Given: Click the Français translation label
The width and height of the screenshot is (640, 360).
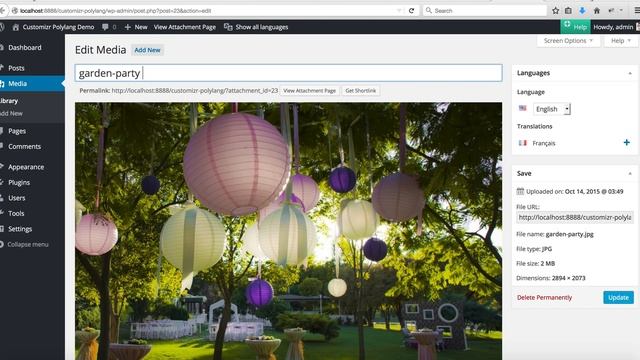Looking at the screenshot, I should click(544, 143).
